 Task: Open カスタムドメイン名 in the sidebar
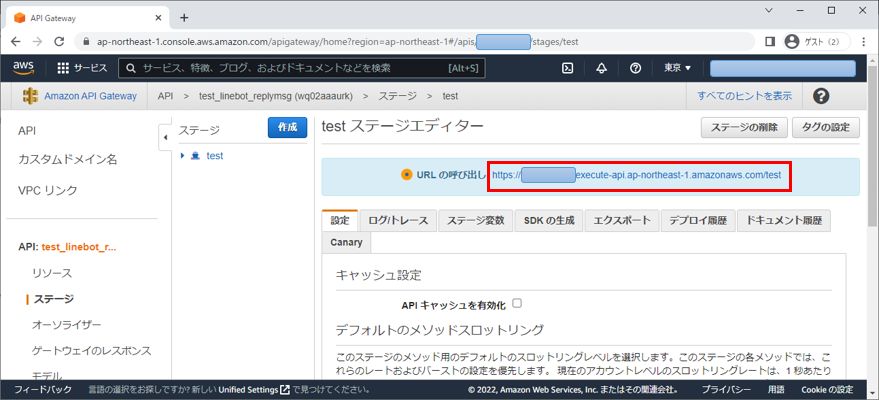pos(68,160)
